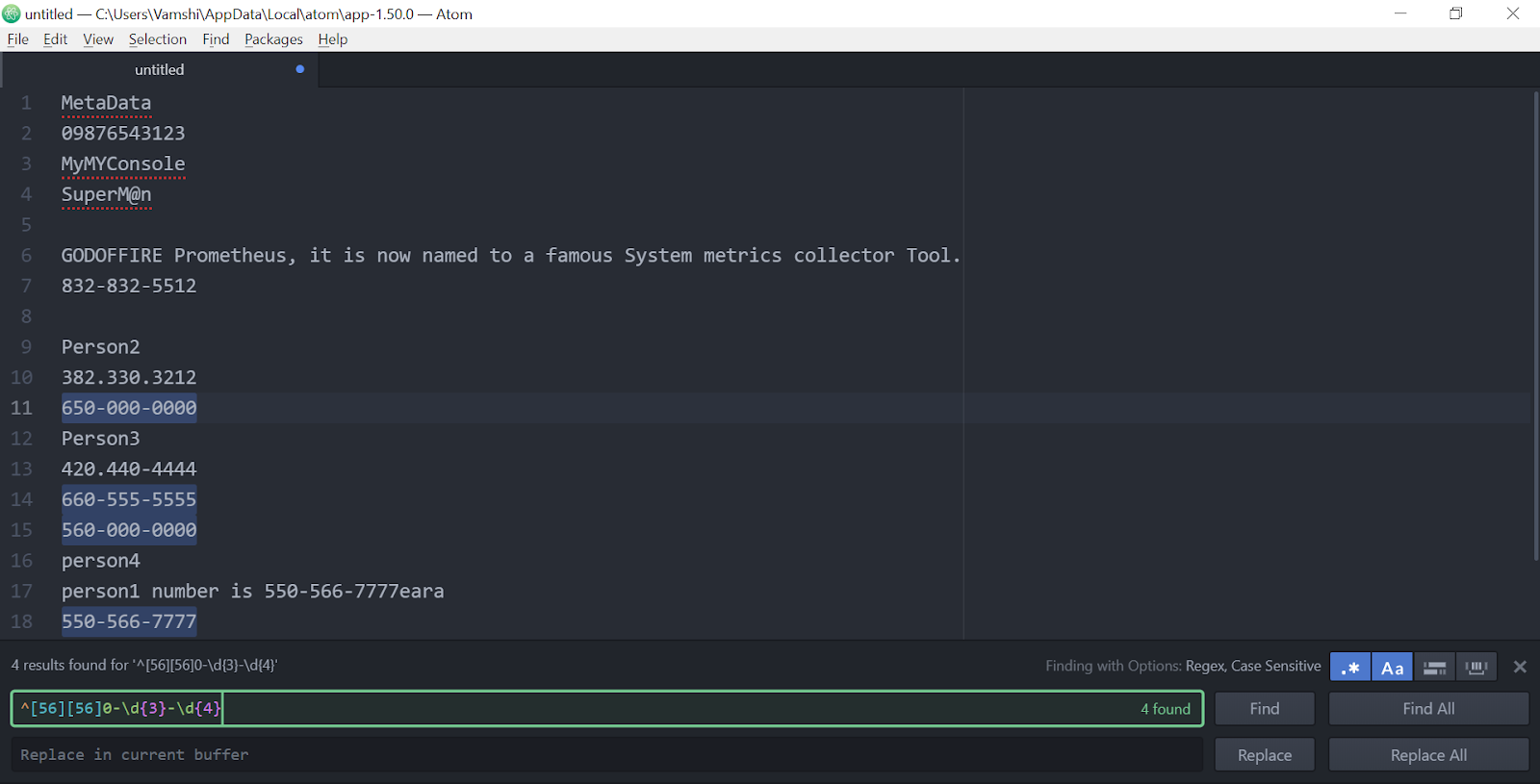Click the Find button

1265,709
